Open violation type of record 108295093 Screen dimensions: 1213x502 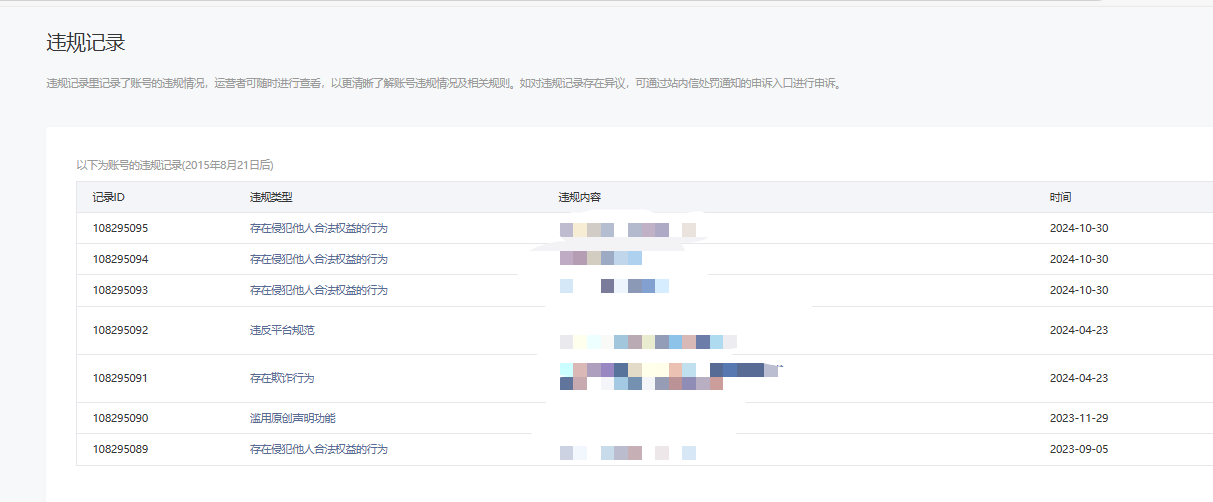318,290
